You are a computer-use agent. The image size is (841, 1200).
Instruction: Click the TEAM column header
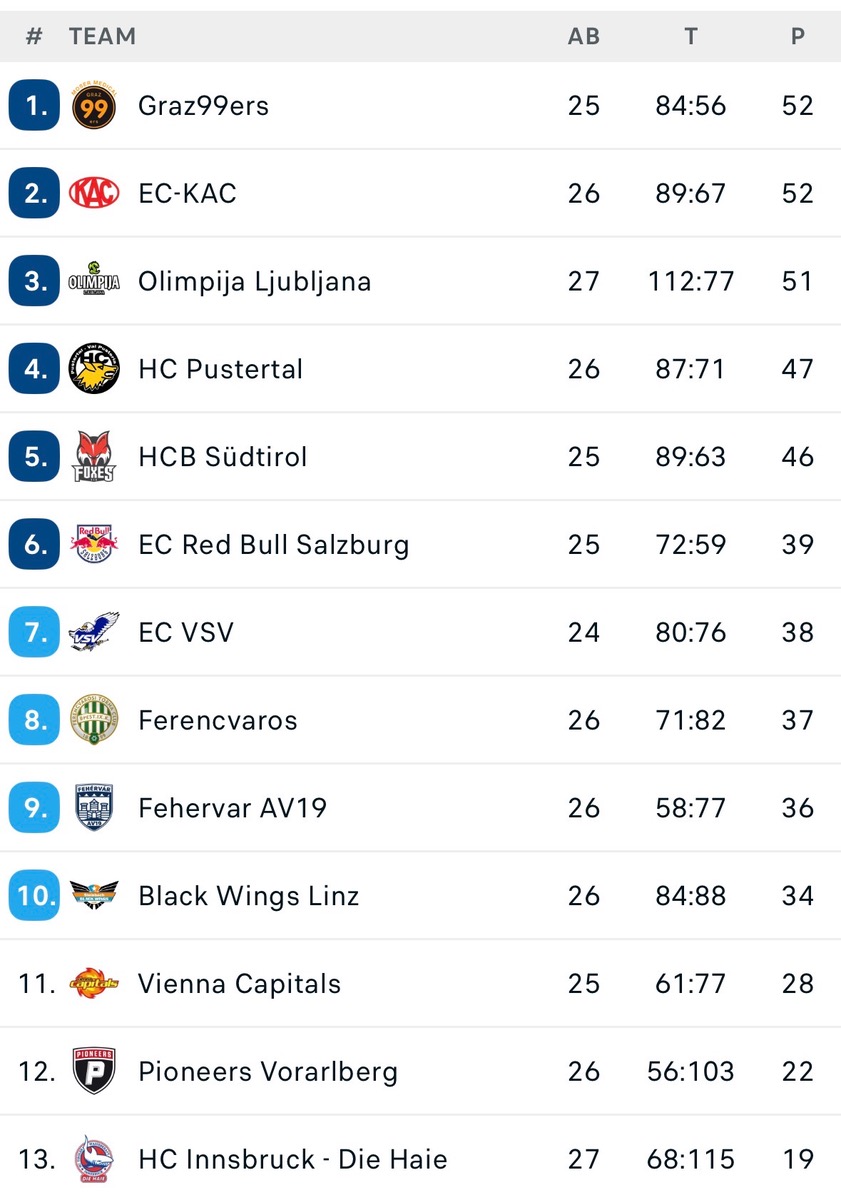click(x=102, y=37)
